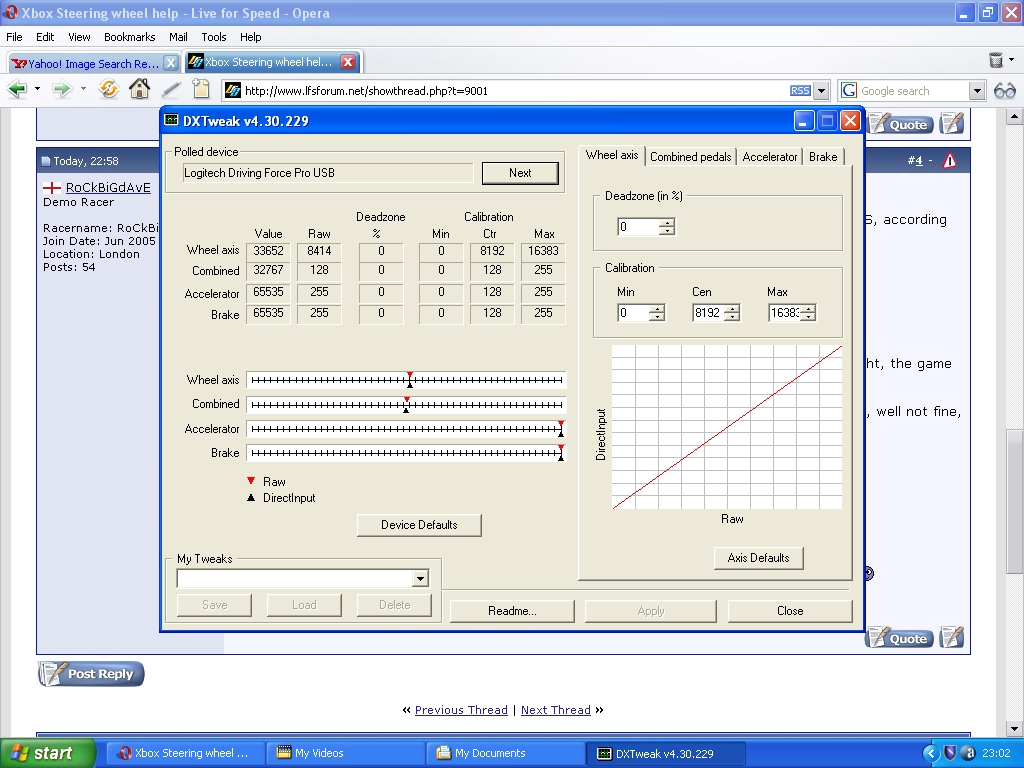Image resolution: width=1024 pixels, height=768 pixels.
Task: Open the trash closed-tabs icon
Action: click(996, 60)
